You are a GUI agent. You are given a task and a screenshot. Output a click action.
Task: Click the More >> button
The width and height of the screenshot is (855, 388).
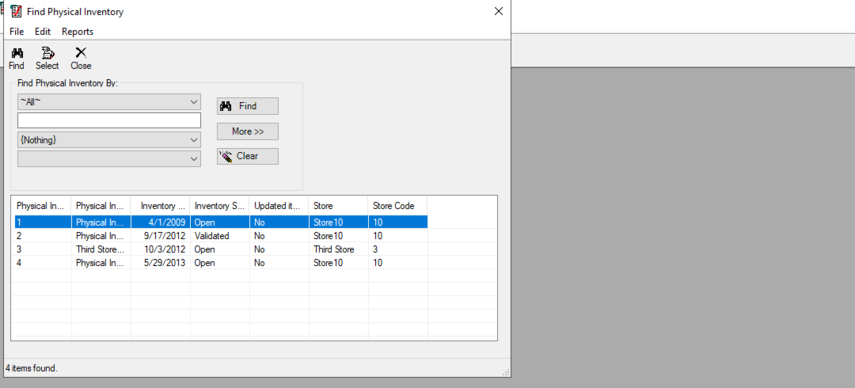[x=248, y=131]
